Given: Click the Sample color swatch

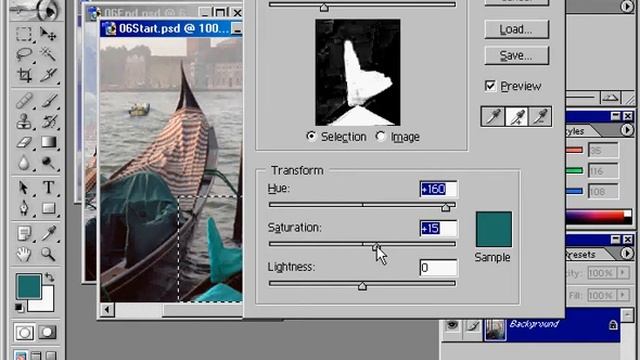Looking at the screenshot, I should click(x=493, y=229).
